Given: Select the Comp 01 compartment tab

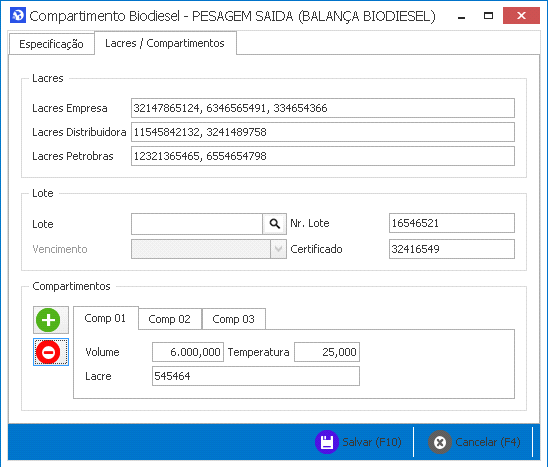Looking at the screenshot, I should pos(105,318).
